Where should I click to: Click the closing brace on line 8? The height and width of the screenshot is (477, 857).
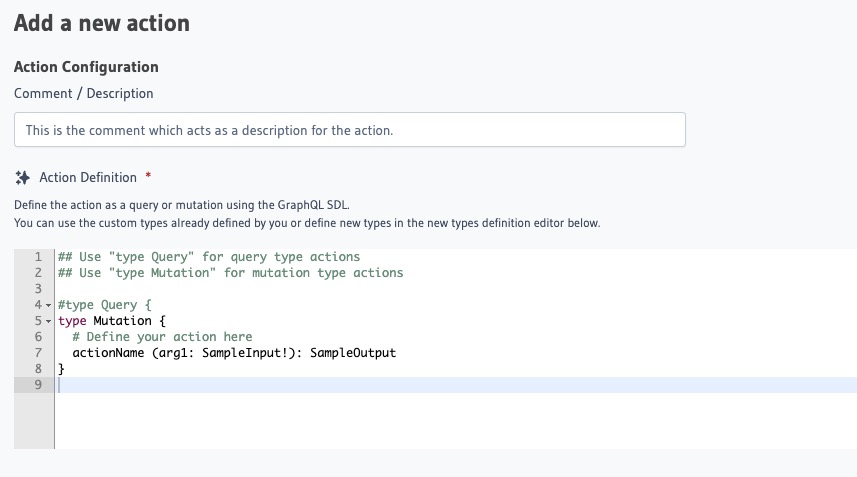[61, 369]
